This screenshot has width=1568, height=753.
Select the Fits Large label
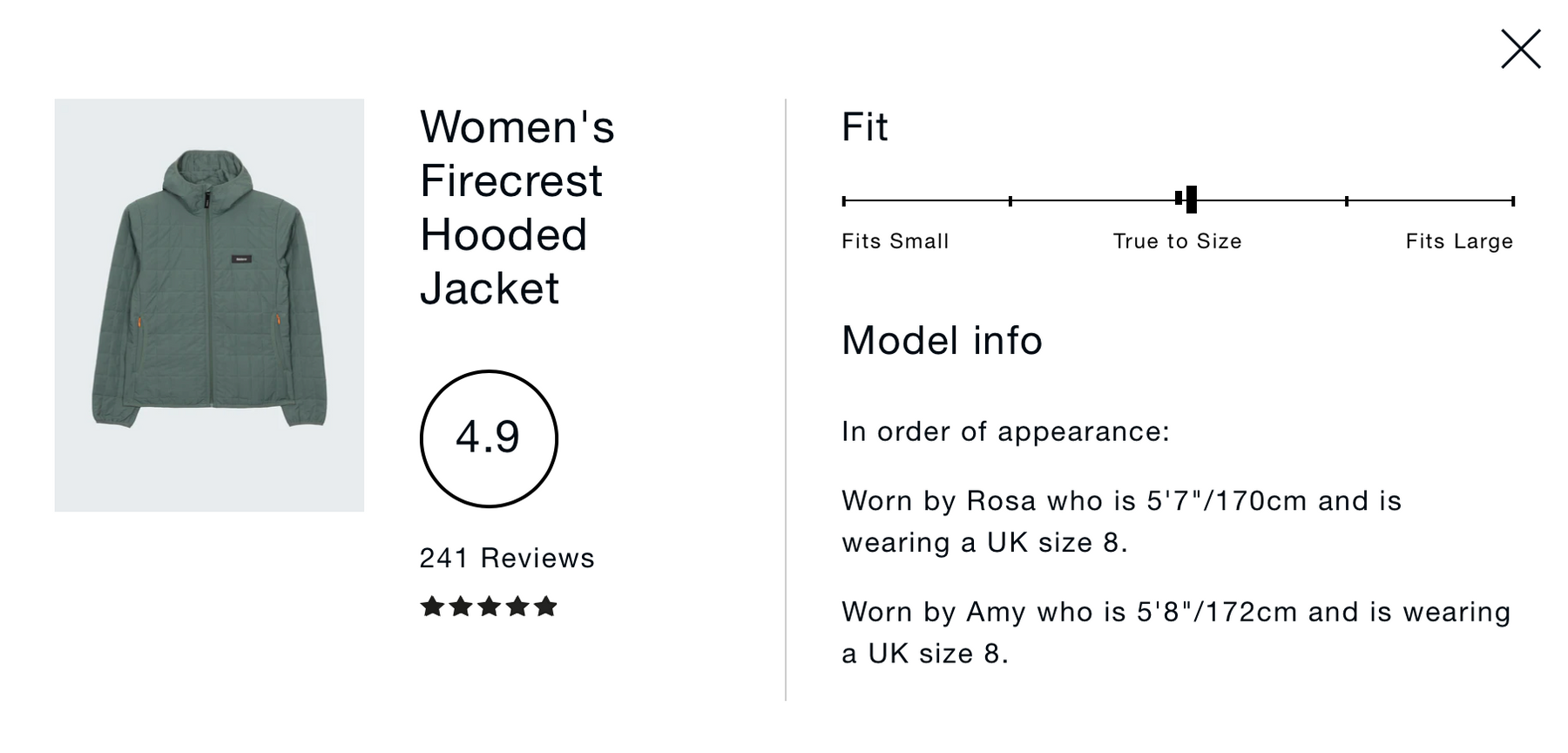1458,241
